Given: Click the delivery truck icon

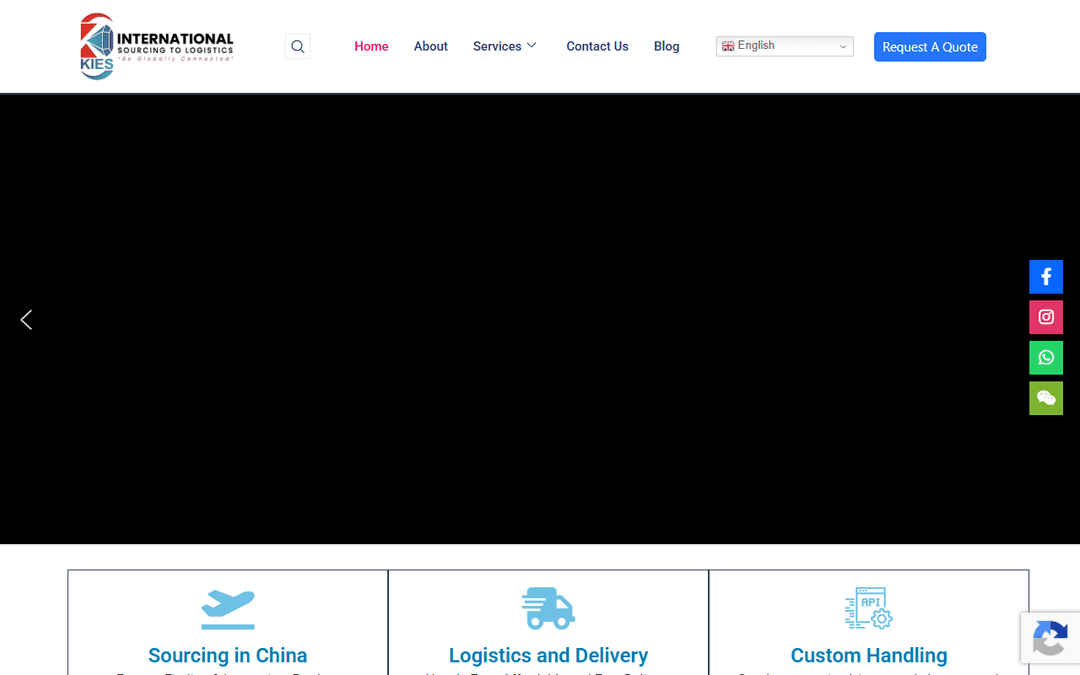Looking at the screenshot, I should click(x=548, y=608).
